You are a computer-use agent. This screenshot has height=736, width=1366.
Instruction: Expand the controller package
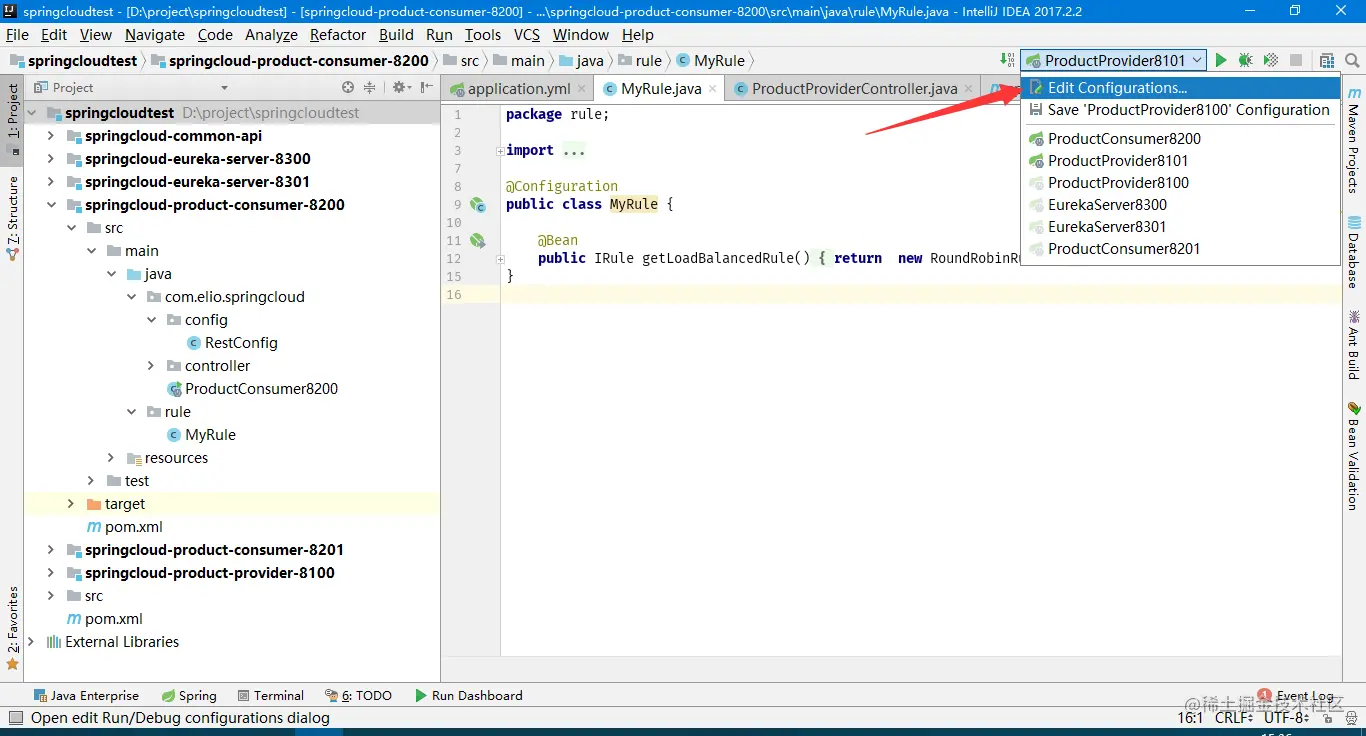coord(151,366)
